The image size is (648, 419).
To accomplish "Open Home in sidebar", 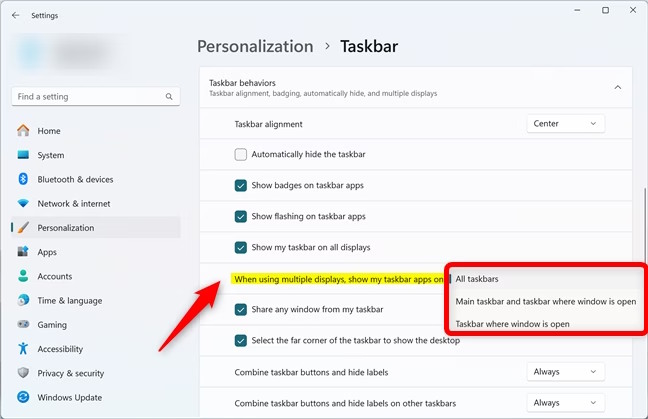I will point(49,131).
